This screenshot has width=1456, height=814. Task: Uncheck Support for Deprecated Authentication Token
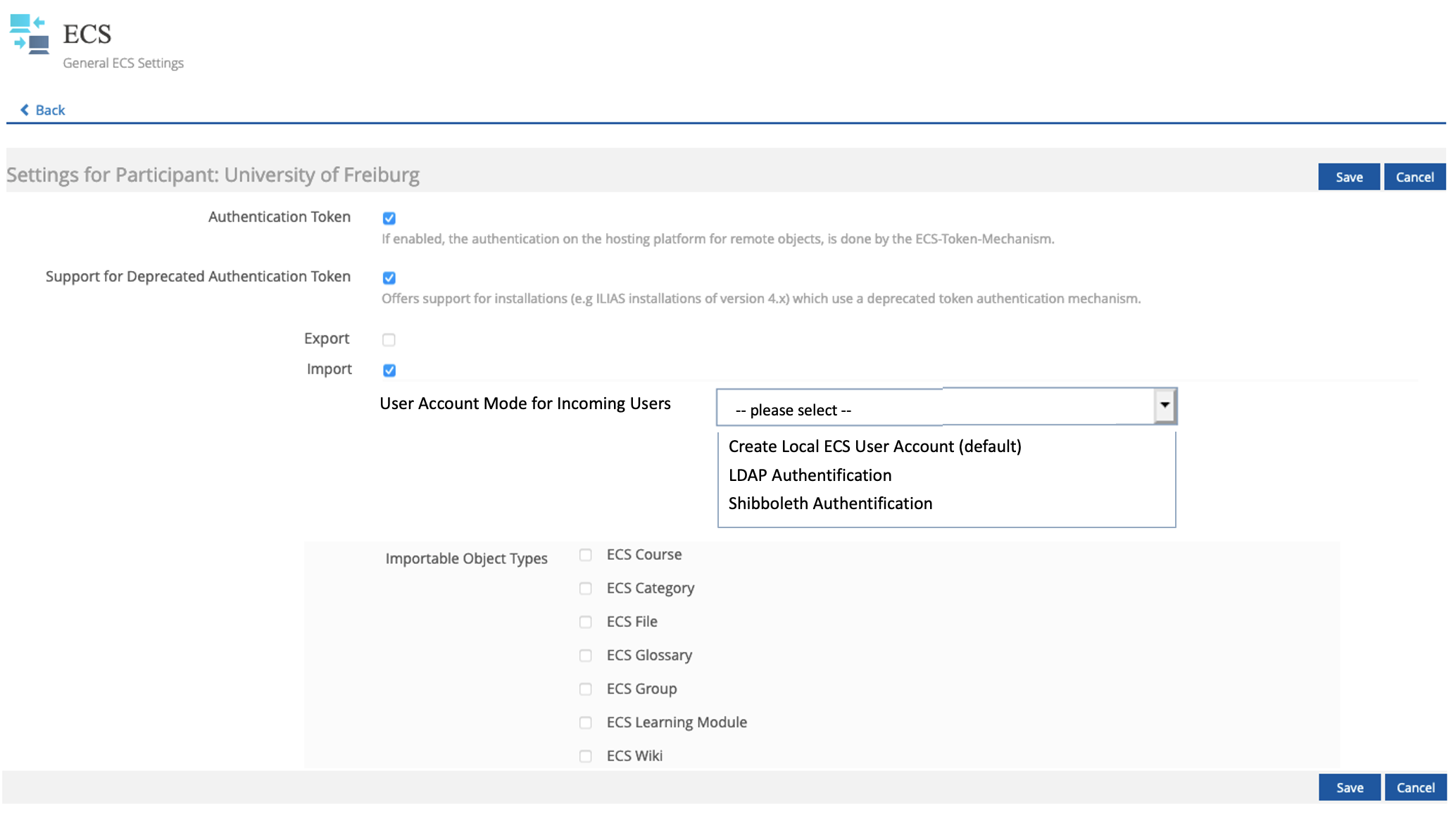click(x=389, y=278)
